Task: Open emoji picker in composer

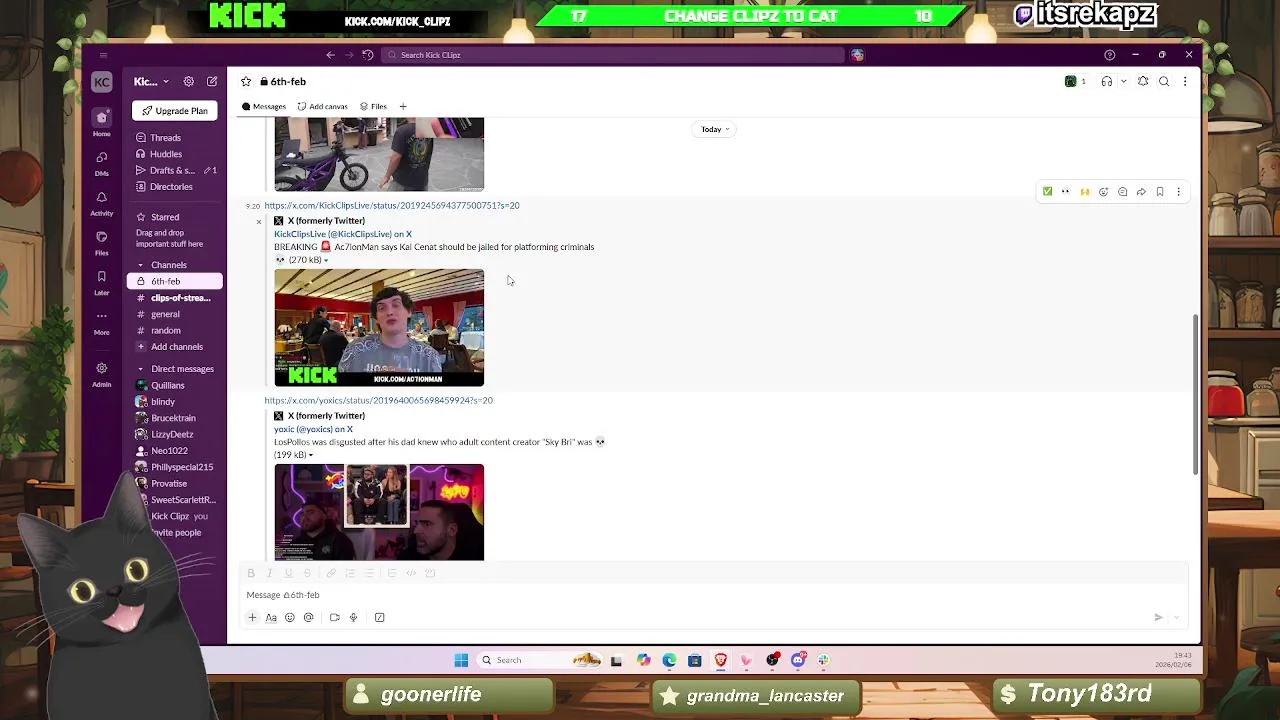Action: (290, 618)
